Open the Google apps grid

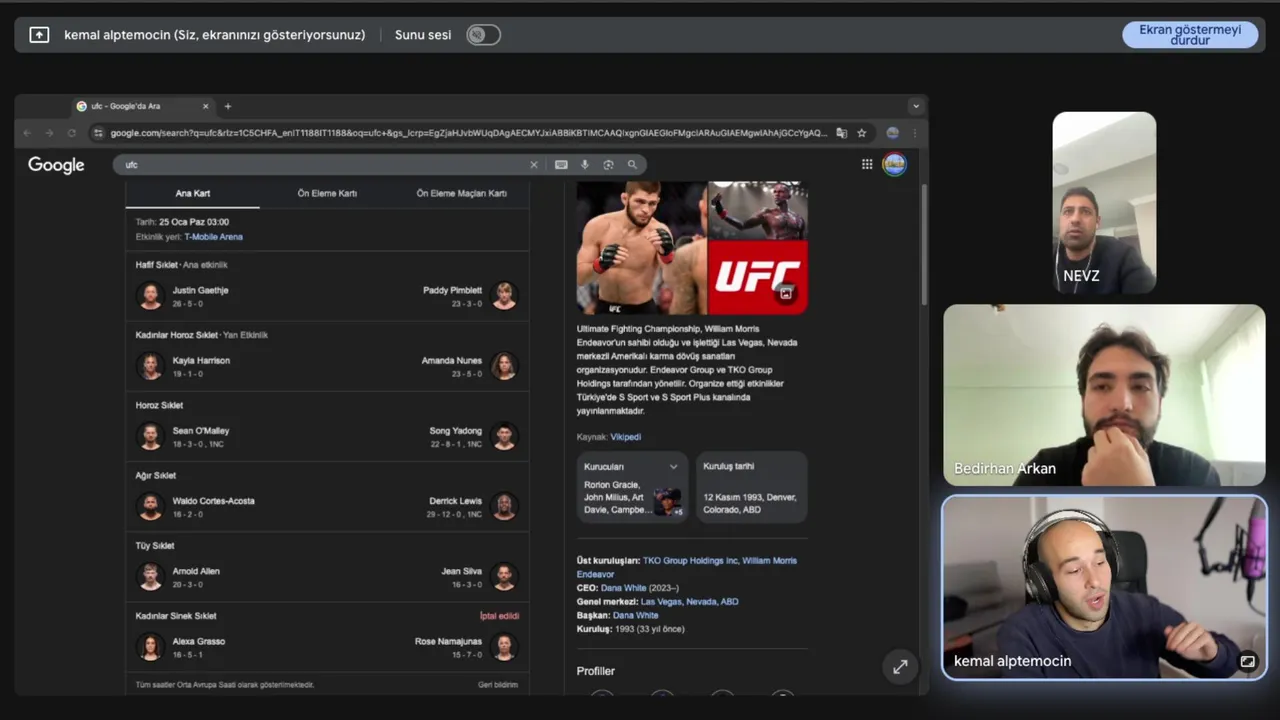click(x=867, y=165)
